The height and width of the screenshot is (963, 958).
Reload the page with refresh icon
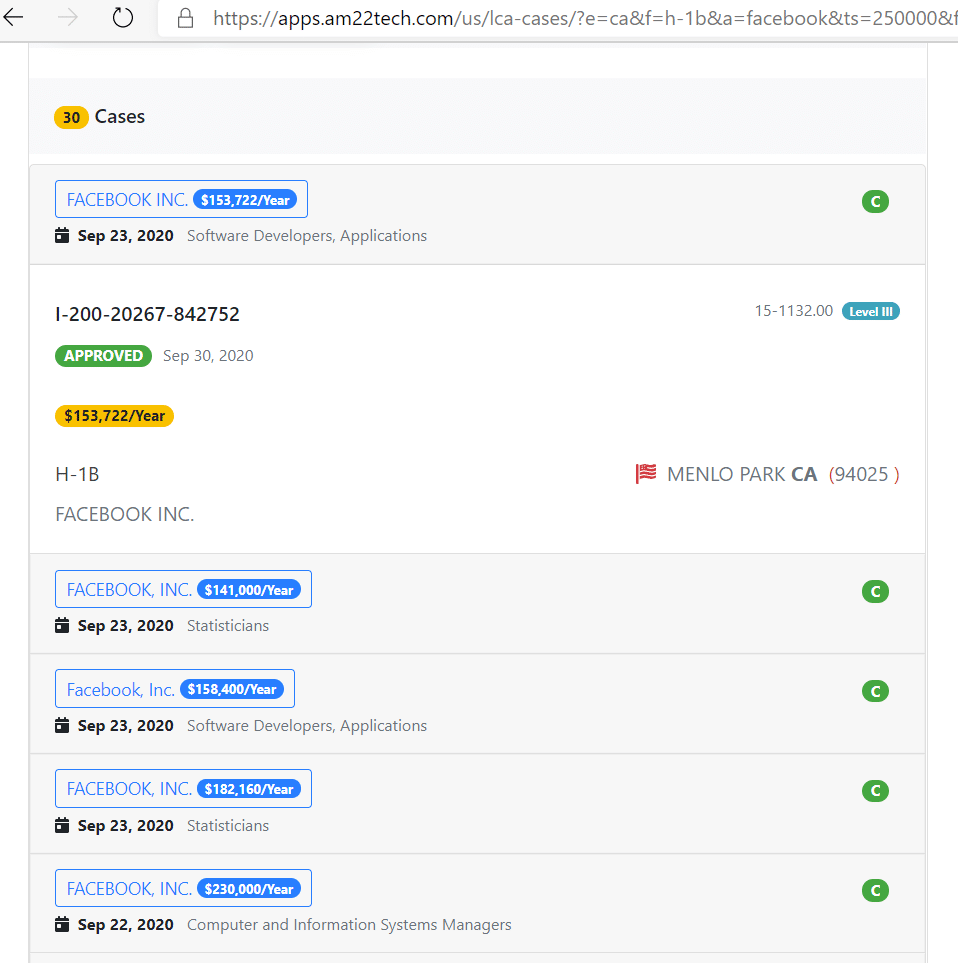coord(123,18)
